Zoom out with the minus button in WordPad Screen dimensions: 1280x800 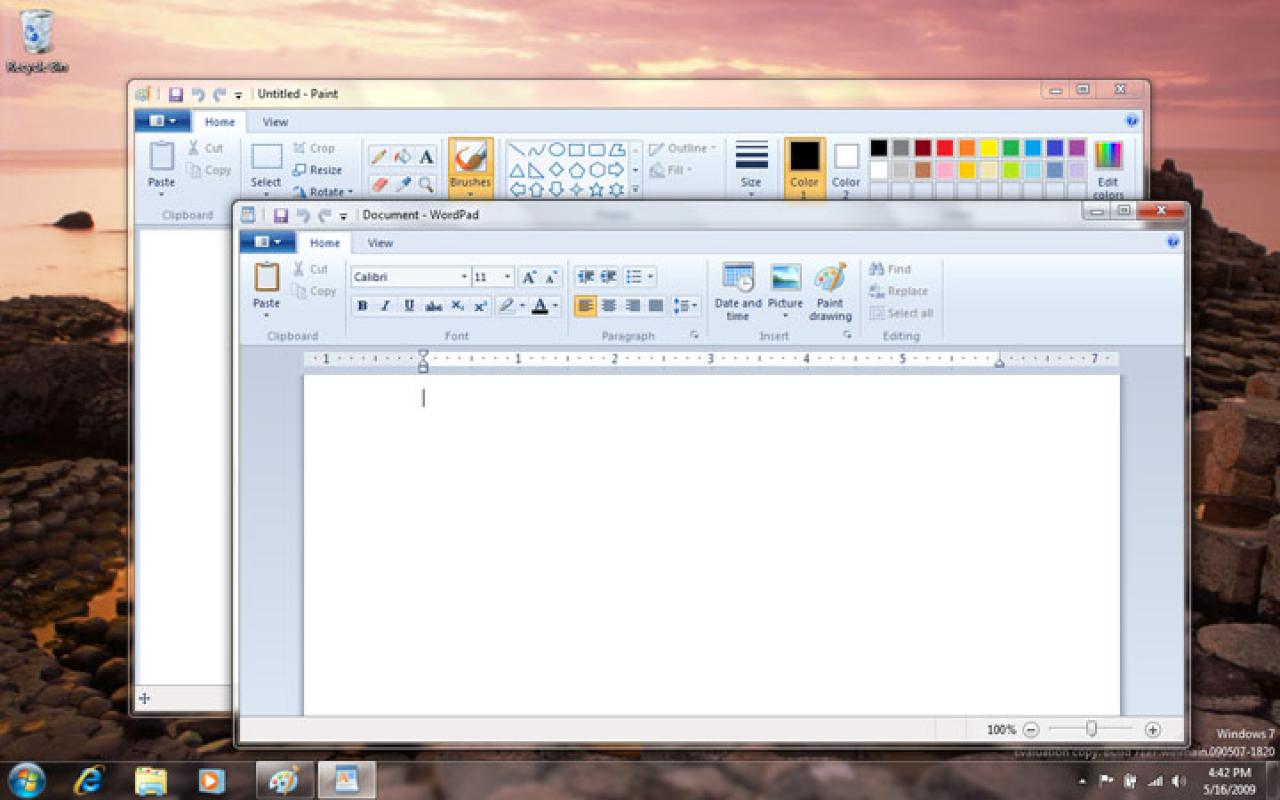1031,730
